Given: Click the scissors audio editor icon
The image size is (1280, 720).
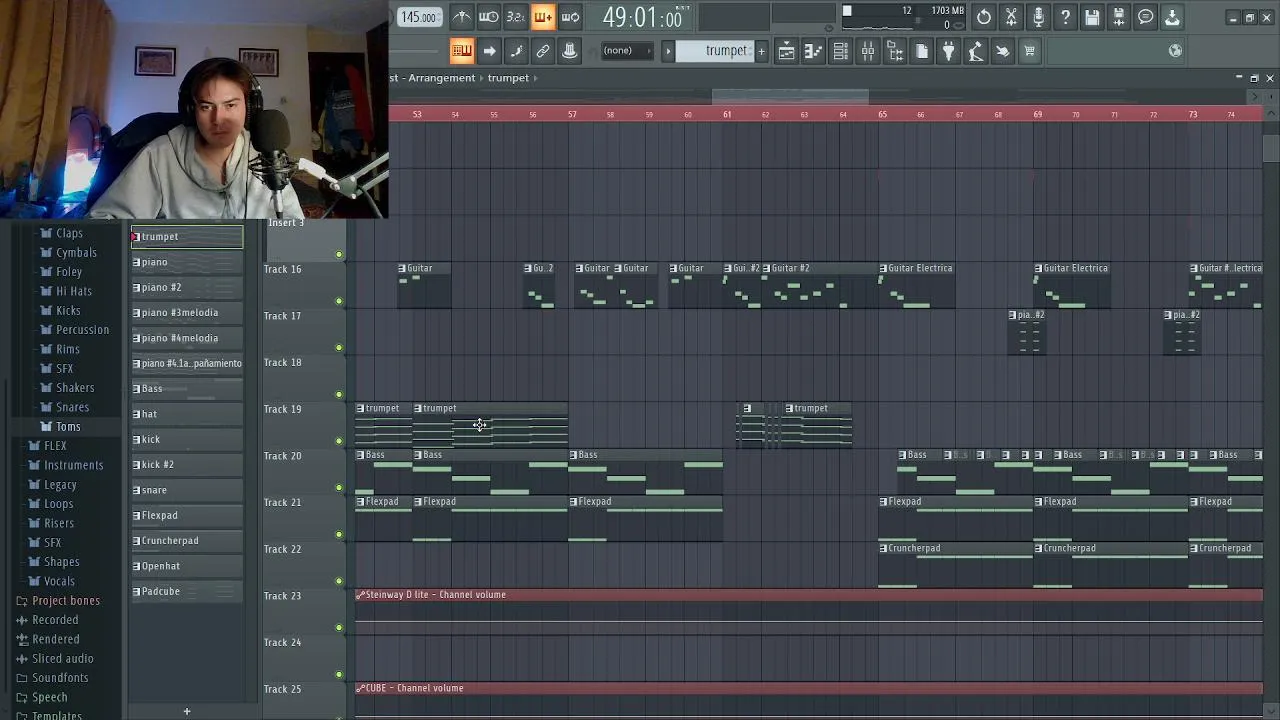Looking at the screenshot, I should (x=1011, y=17).
